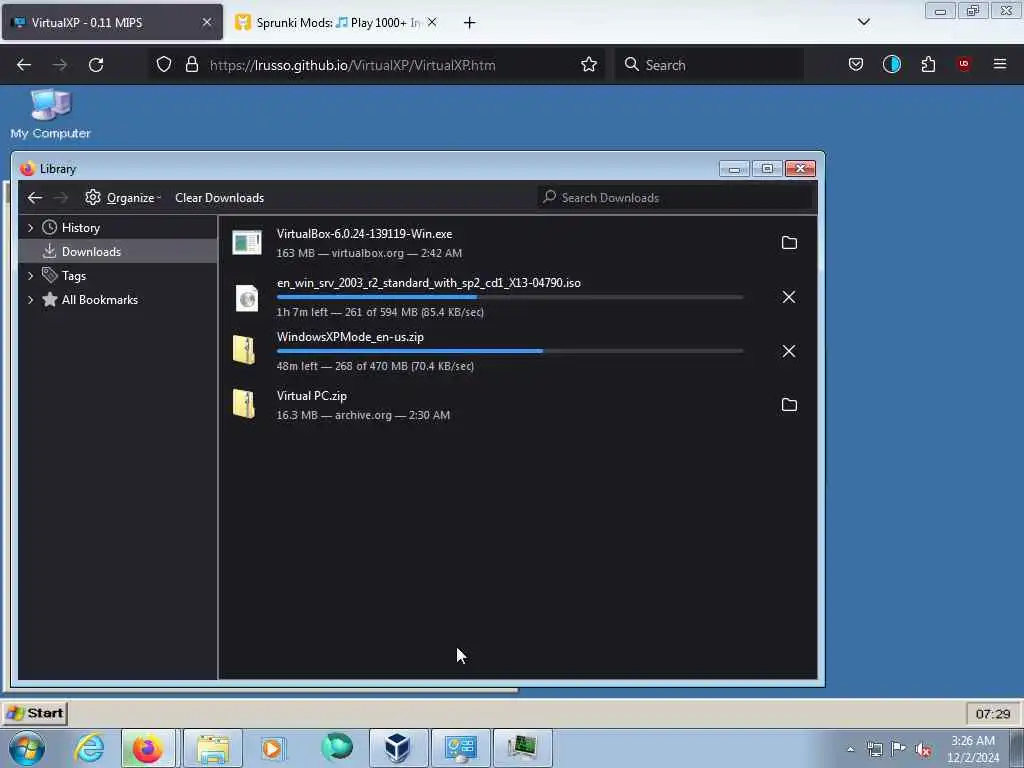This screenshot has height=768, width=1024.
Task: Select All Bookmarks in the sidebar
Action: click(100, 300)
